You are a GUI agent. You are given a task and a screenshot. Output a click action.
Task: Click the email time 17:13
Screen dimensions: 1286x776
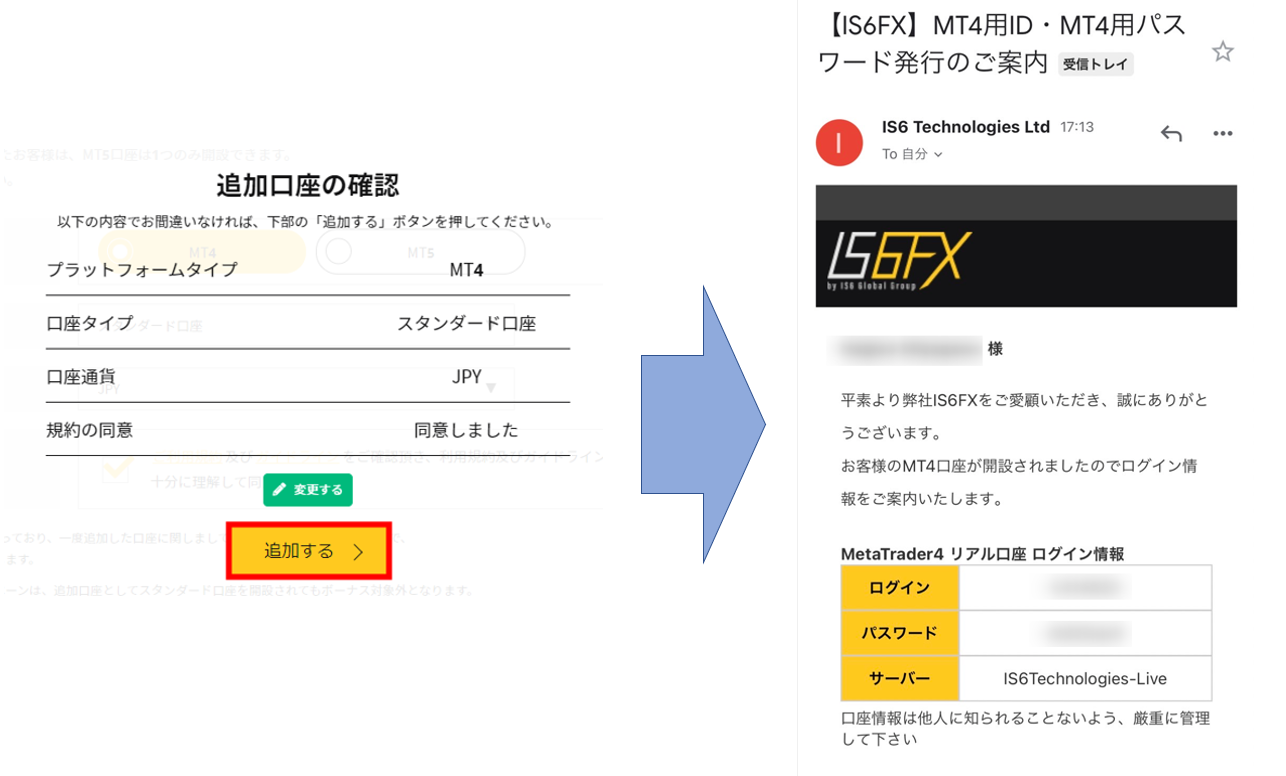(x=1077, y=128)
